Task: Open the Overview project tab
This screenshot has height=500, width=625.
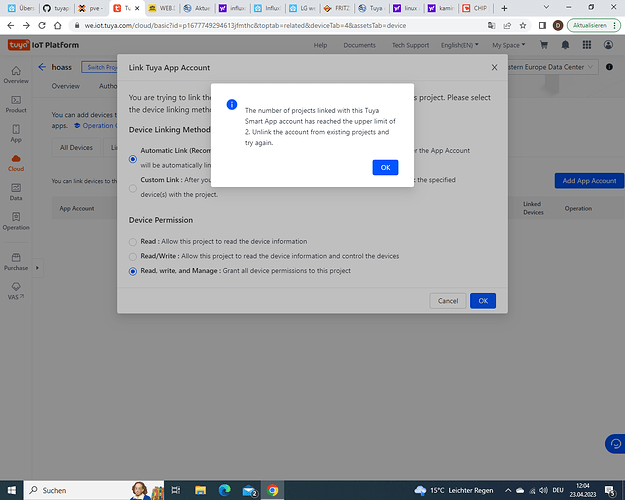Action: pyautogui.click(x=65, y=86)
